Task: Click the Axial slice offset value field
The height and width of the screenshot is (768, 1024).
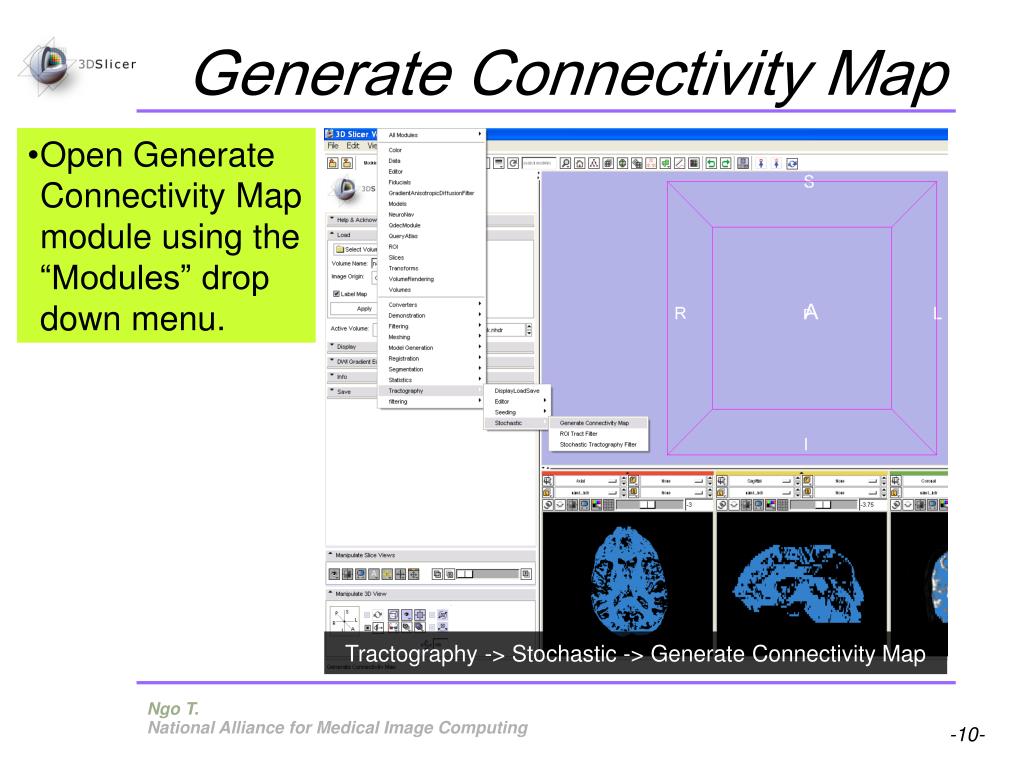Action: [x=699, y=505]
